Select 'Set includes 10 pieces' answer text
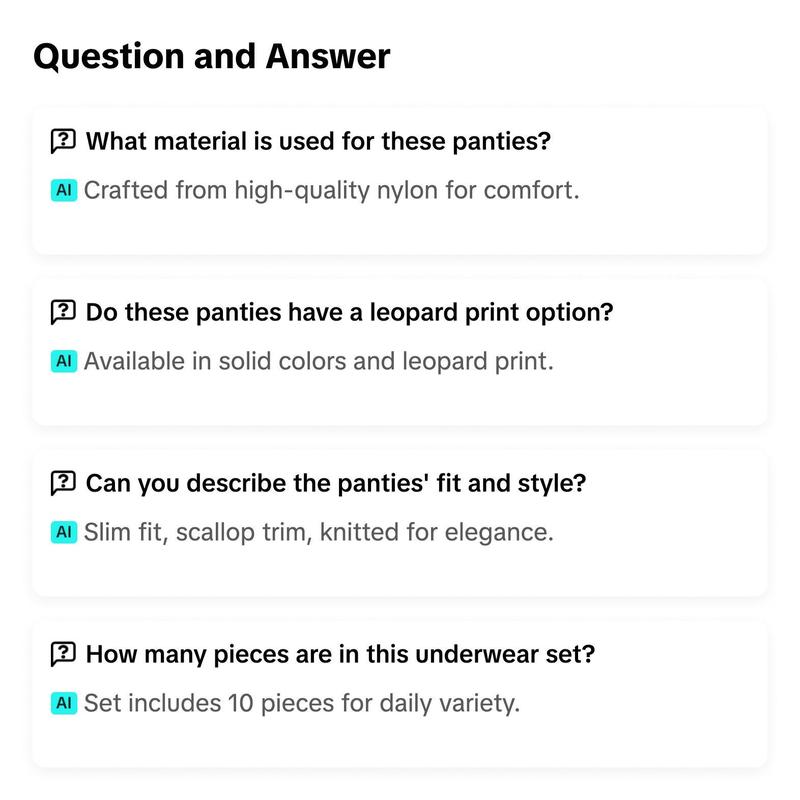Image resolution: width=800 pixels, height=800 pixels. coord(302,703)
